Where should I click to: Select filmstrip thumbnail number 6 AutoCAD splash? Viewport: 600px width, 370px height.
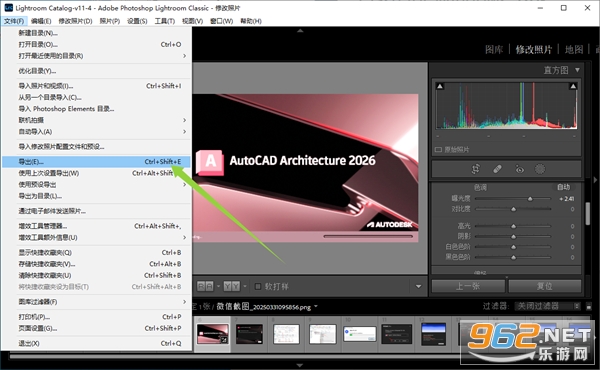click(x=212, y=334)
